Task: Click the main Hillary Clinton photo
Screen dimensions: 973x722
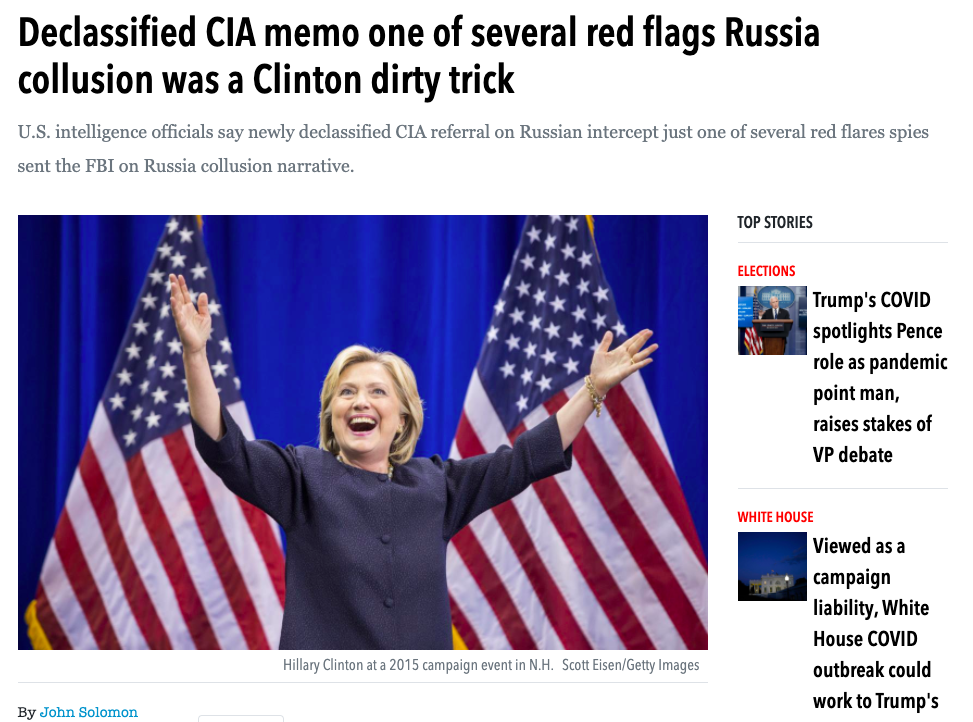Action: (362, 432)
